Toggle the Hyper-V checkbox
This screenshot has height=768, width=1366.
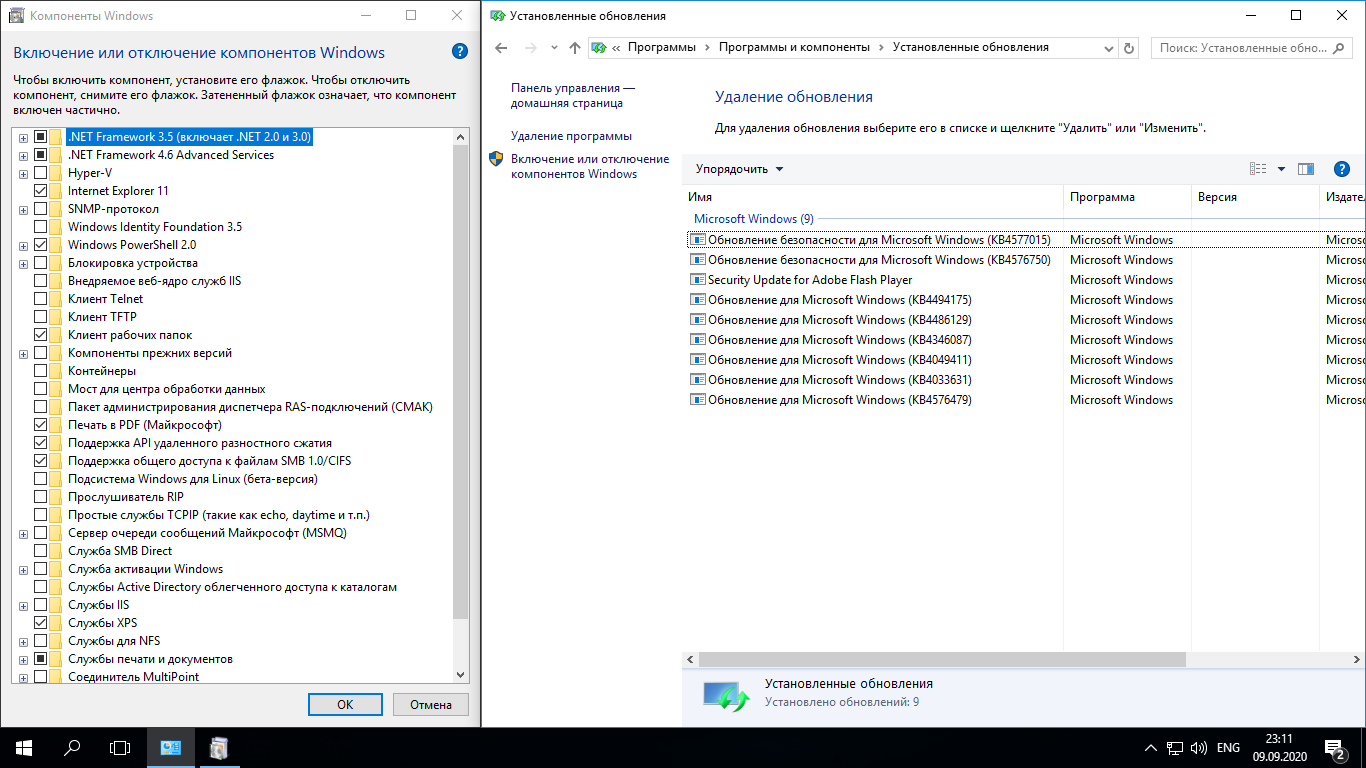pyautogui.click(x=41, y=173)
